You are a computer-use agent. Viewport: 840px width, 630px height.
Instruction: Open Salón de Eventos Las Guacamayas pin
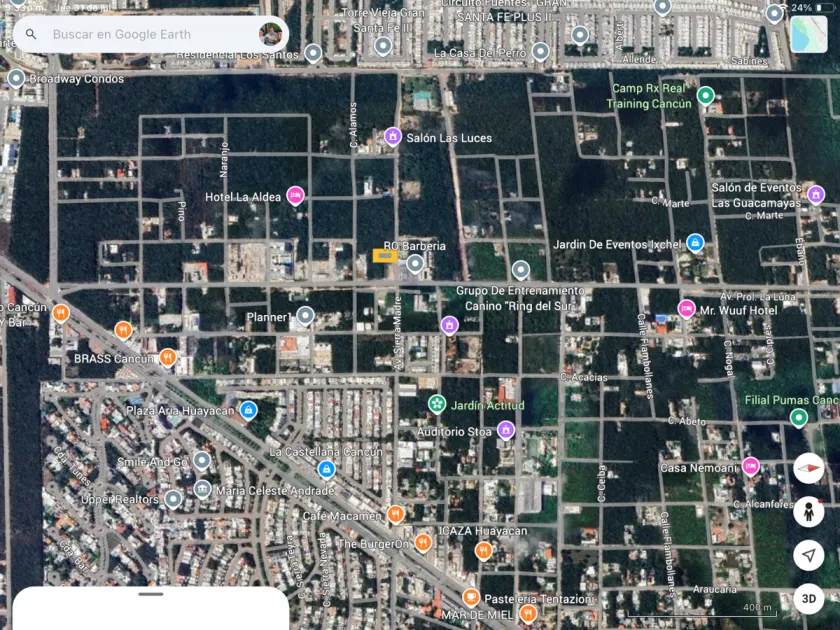pyautogui.click(x=816, y=195)
